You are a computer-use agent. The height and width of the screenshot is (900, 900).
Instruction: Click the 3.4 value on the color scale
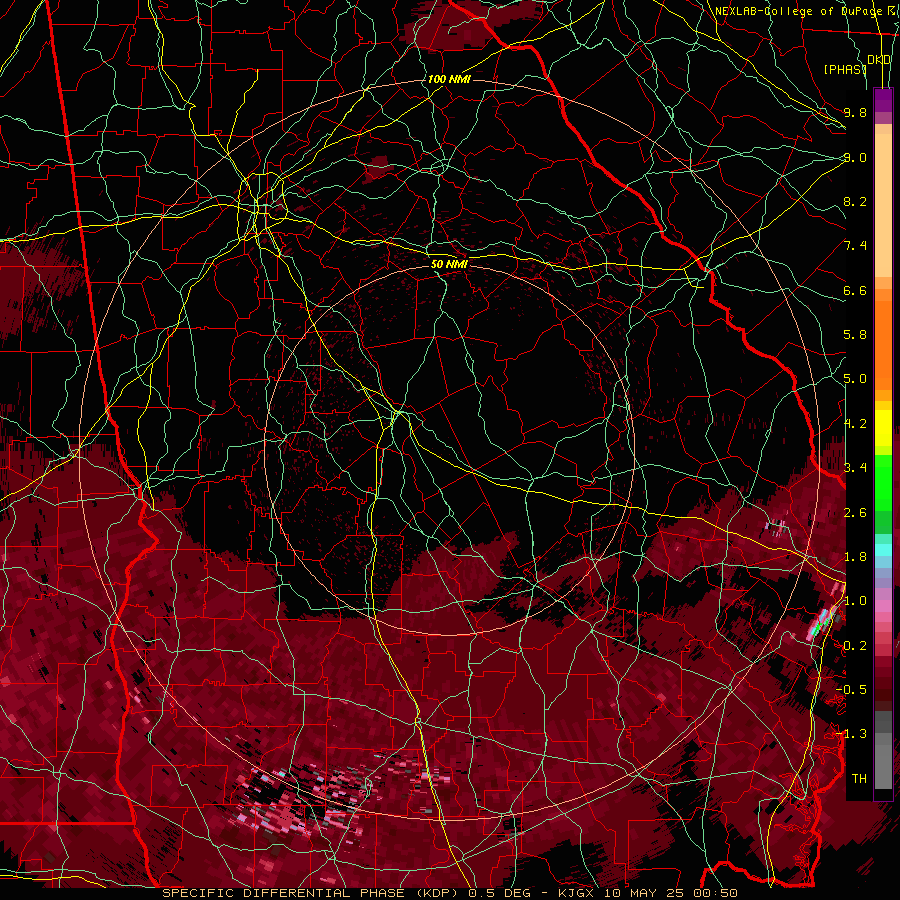(x=855, y=468)
